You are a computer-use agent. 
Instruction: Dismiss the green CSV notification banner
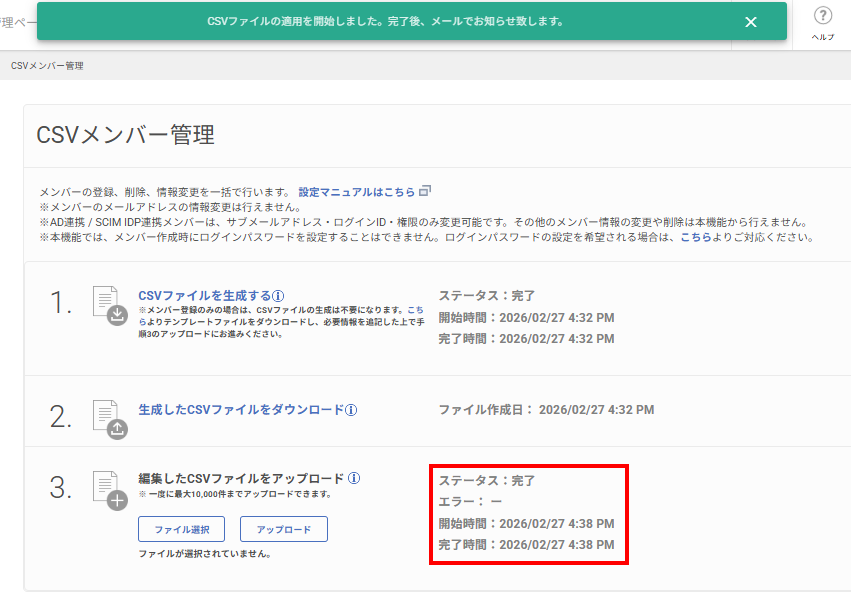pyautogui.click(x=750, y=22)
